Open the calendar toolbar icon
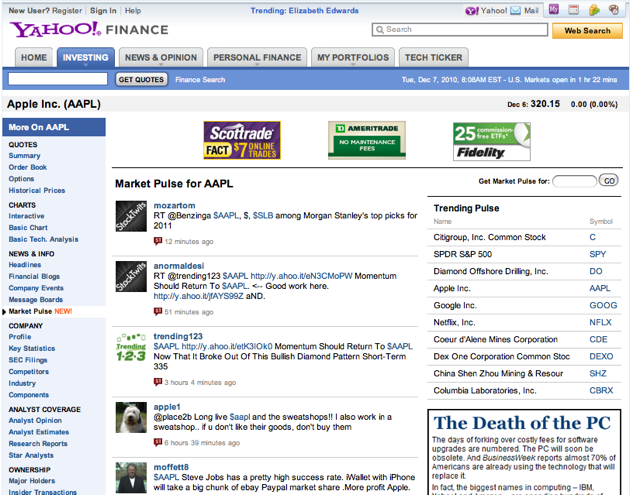 [x=574, y=10]
